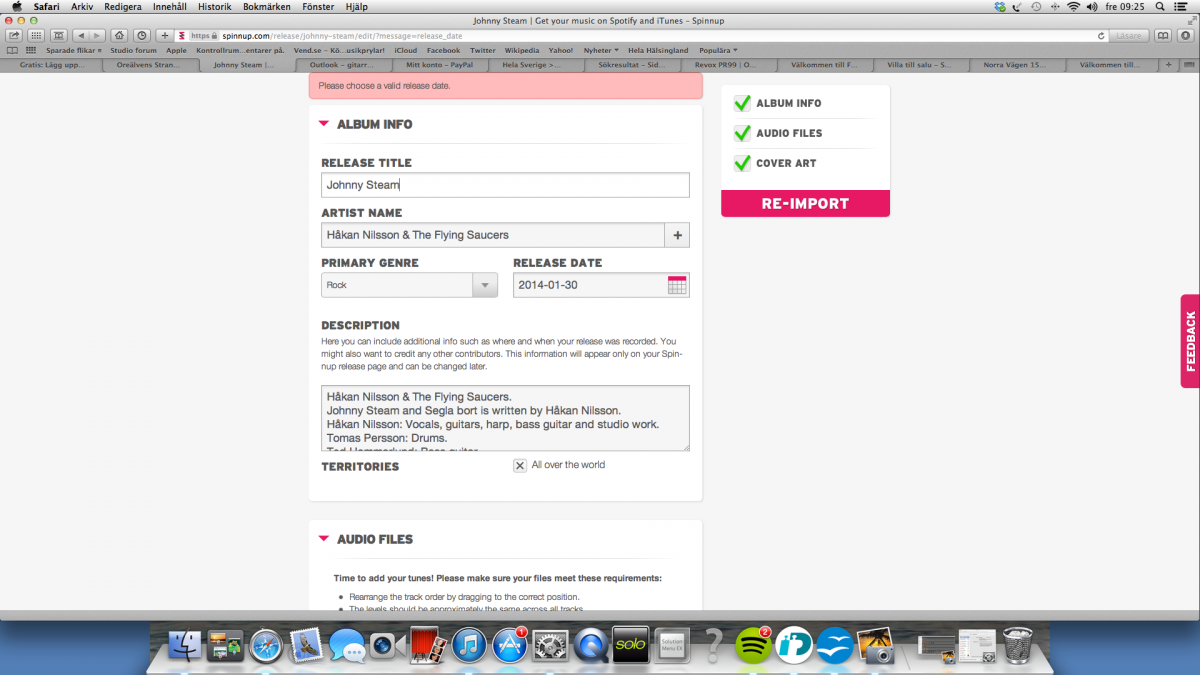Switch to the Revox PR99 tab
The width and height of the screenshot is (1200, 675).
click(x=730, y=65)
